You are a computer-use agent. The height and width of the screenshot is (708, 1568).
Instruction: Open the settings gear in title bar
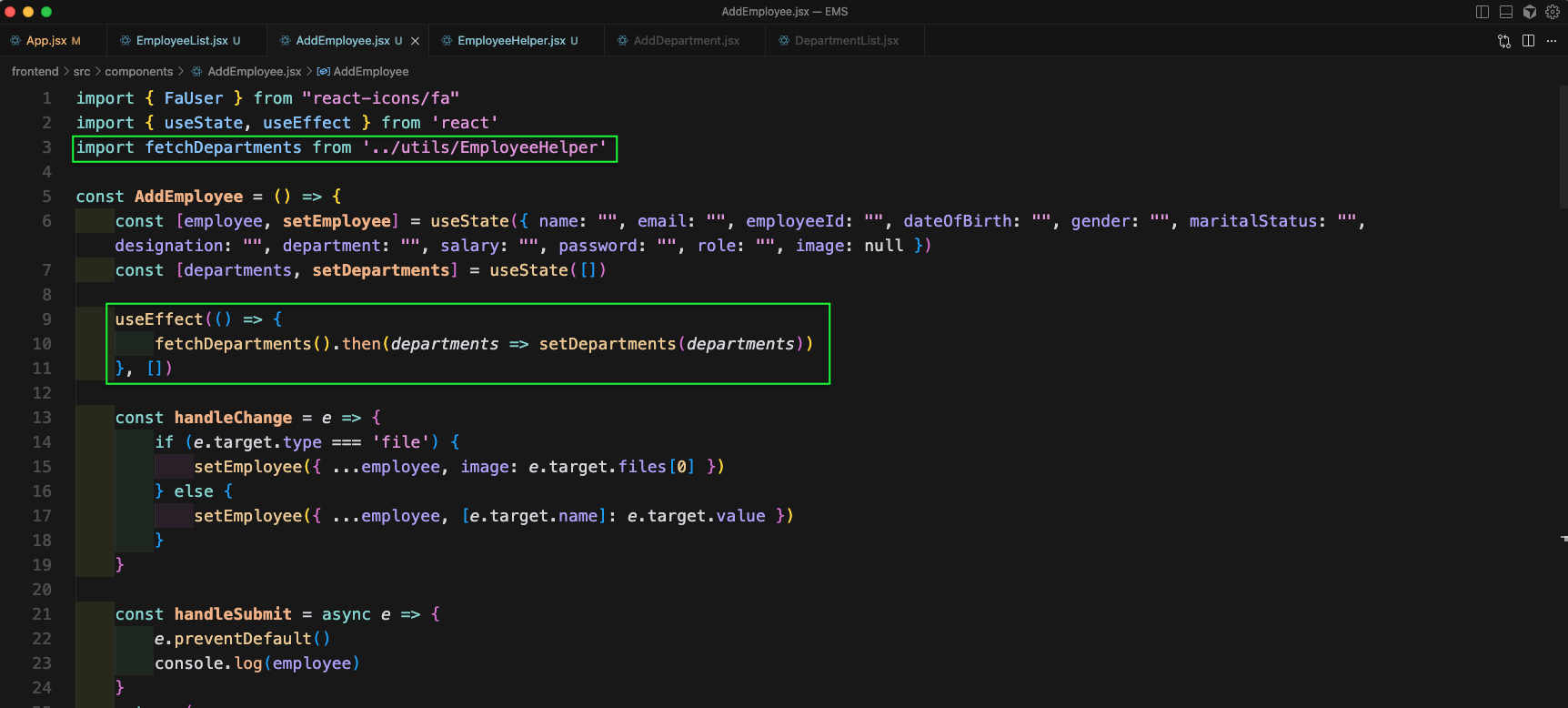1553,12
